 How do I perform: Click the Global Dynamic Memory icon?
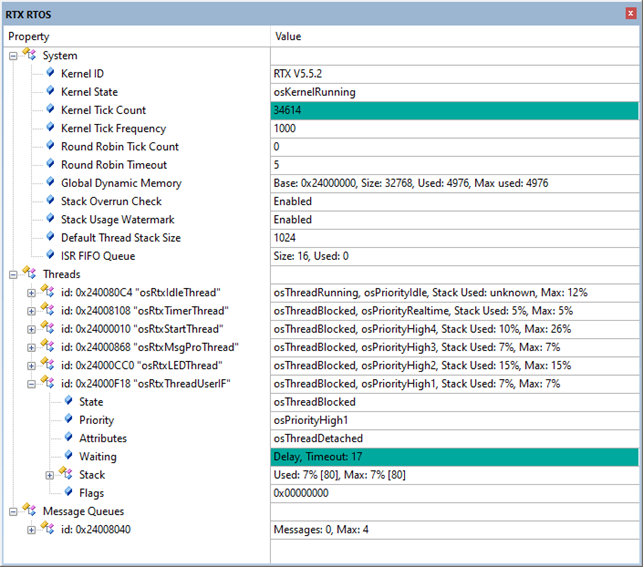pyautogui.click(x=50, y=182)
